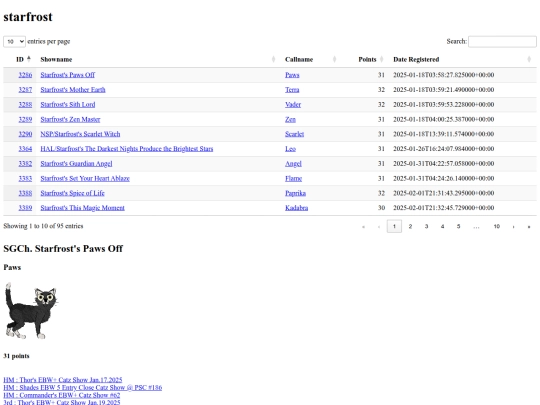This screenshot has height=405, width=540.
Task: Click the Paws callname link
Action: (x=292, y=75)
